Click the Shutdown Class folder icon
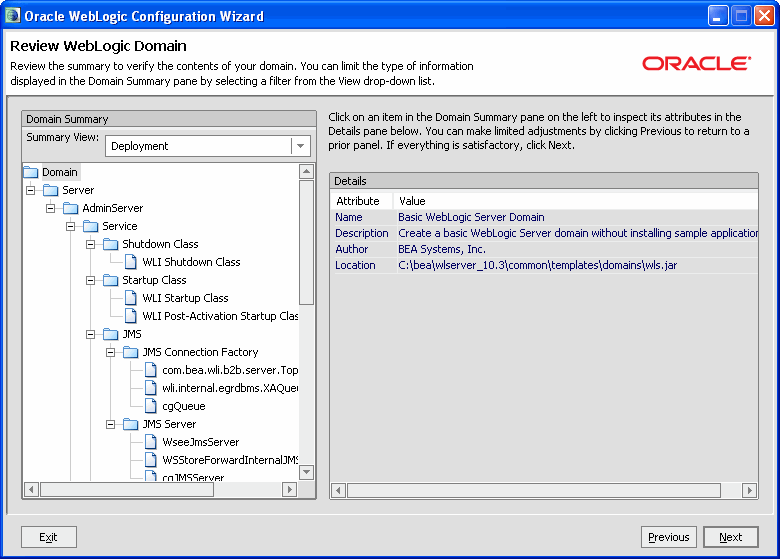780x559 pixels. 110,244
